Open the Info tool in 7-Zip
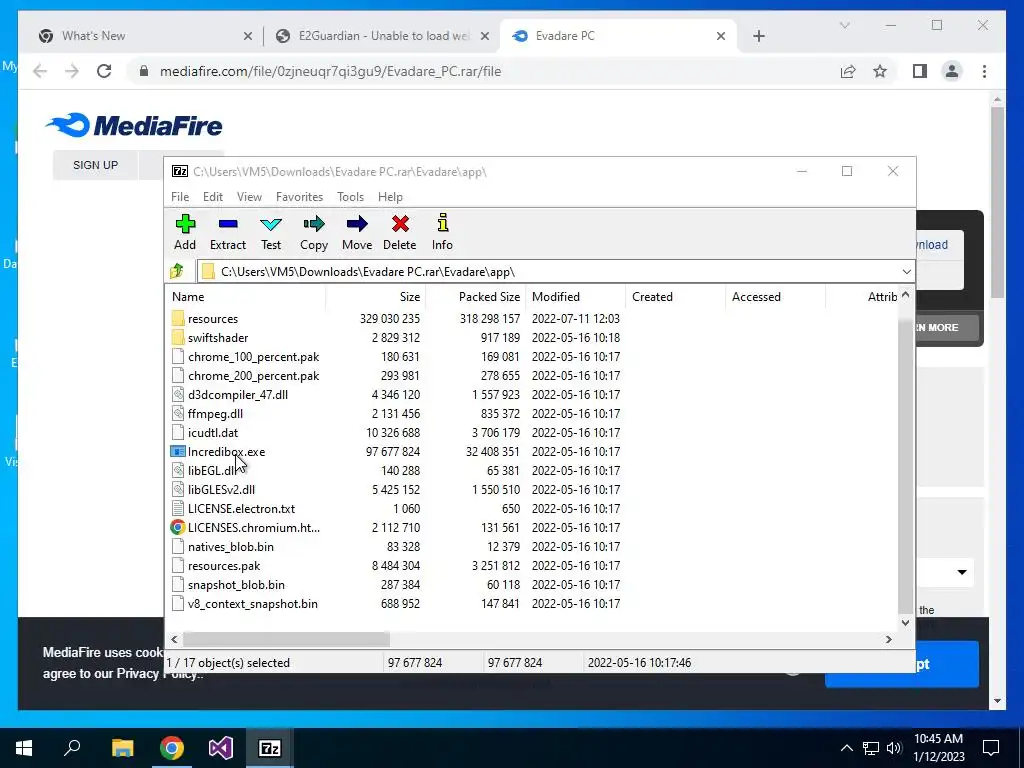Screen dimensions: 1024x768 tap(443, 223)
